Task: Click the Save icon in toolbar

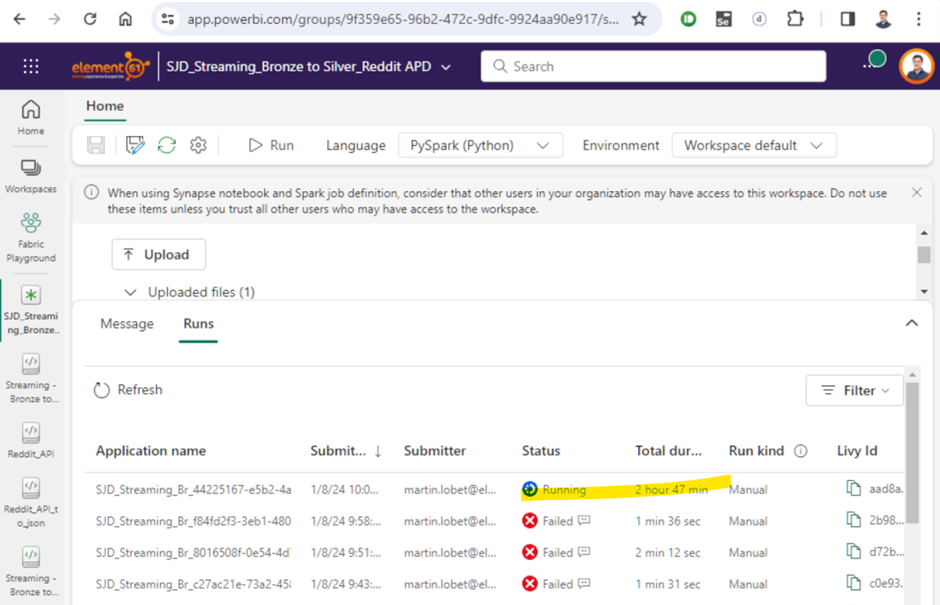Action: [x=96, y=145]
